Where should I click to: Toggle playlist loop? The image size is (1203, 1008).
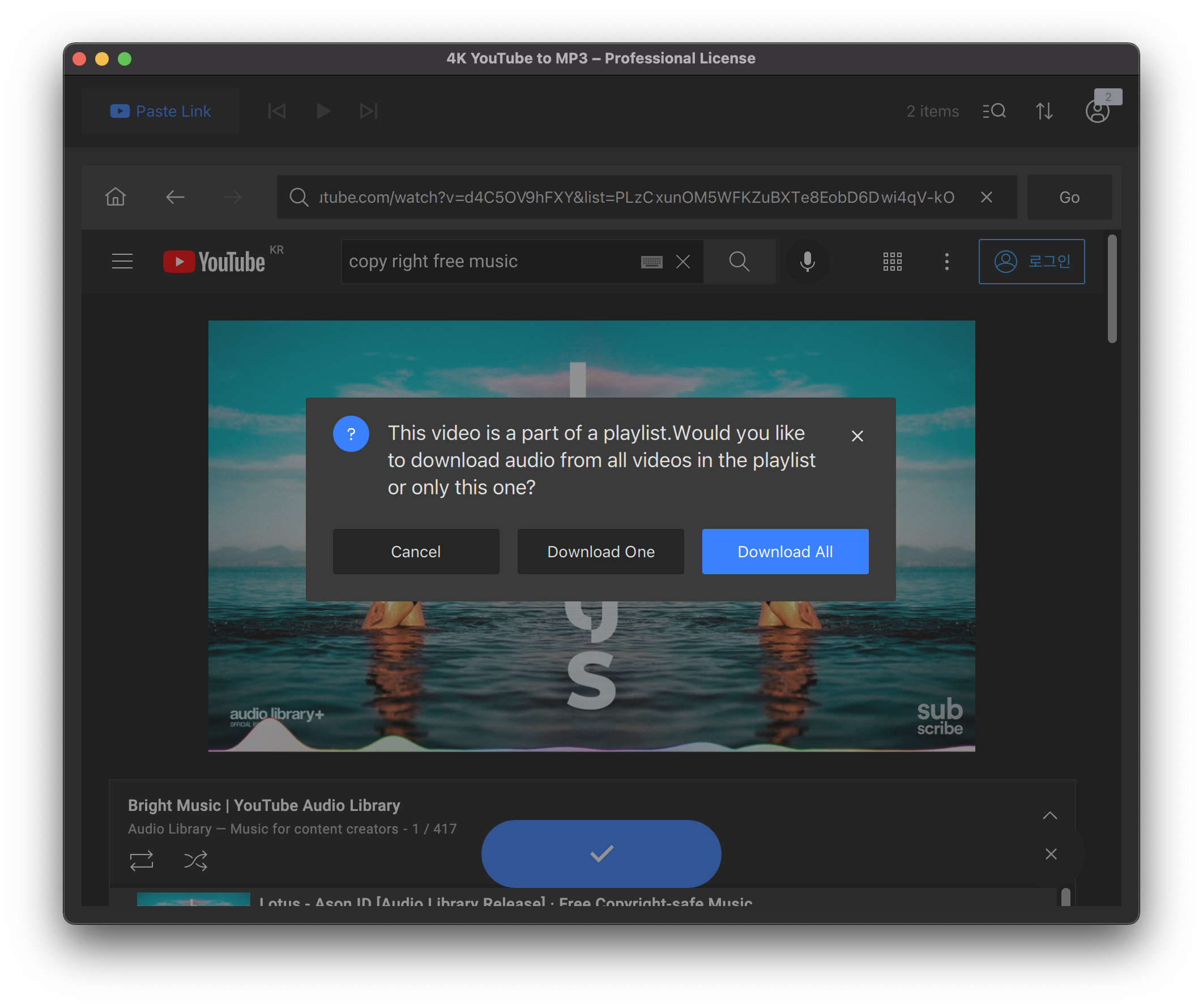142,860
